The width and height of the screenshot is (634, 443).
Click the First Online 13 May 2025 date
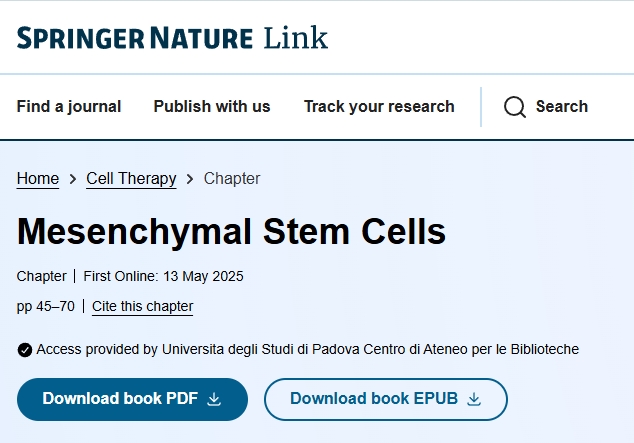click(163, 276)
